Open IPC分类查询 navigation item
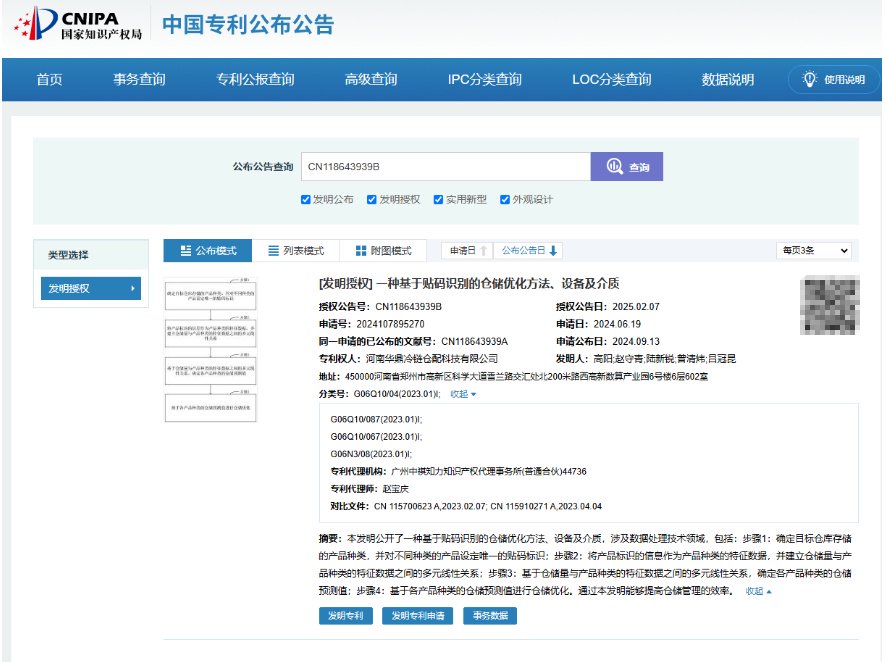Viewport: 885px width, 662px height. coord(485,80)
